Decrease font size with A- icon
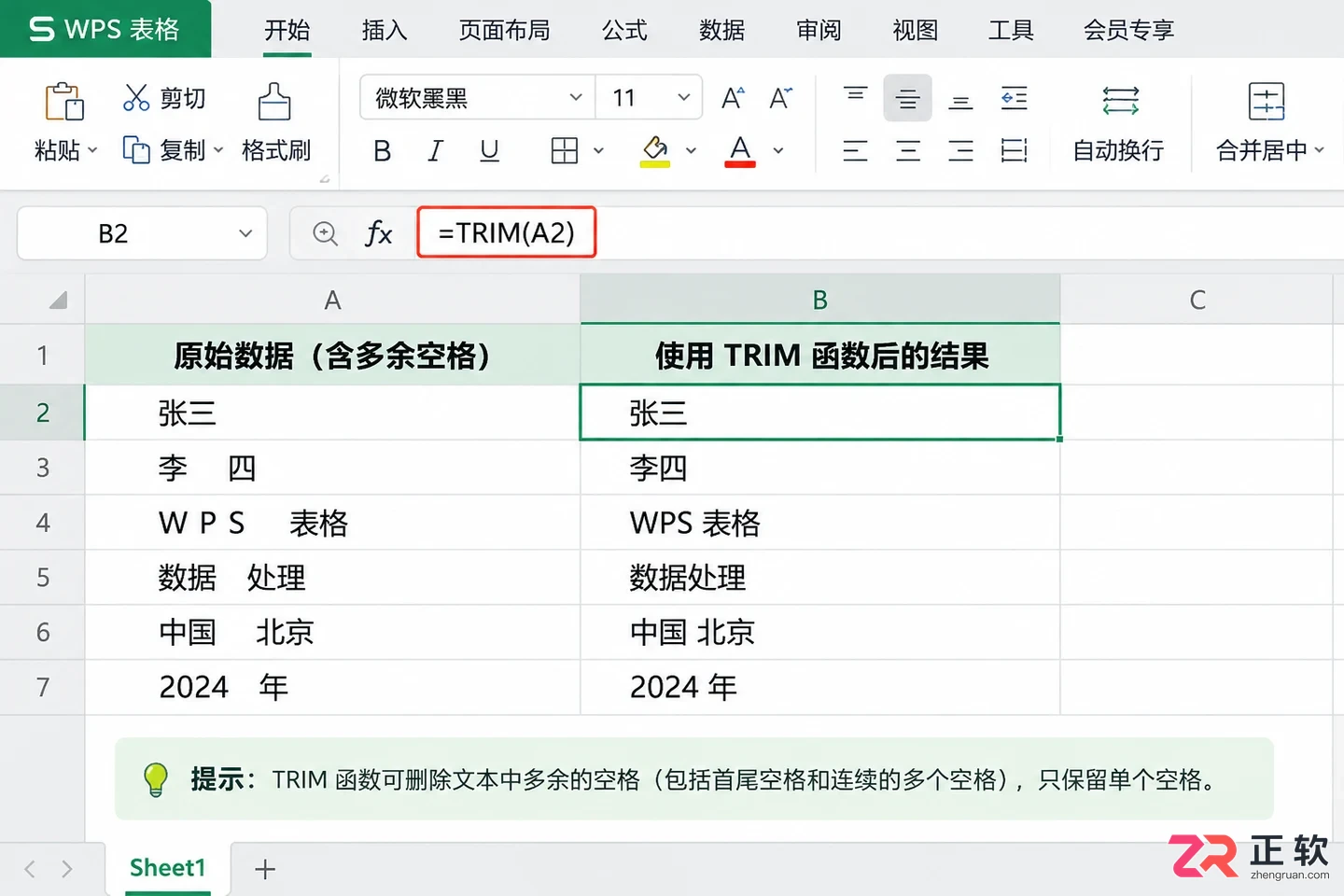 [x=780, y=97]
